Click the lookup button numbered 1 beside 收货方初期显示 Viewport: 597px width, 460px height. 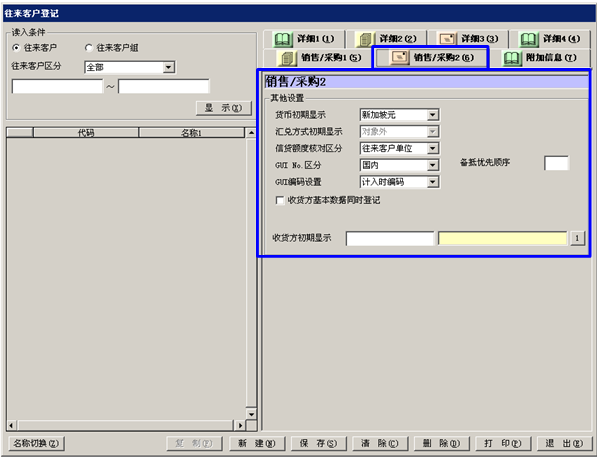coord(577,238)
